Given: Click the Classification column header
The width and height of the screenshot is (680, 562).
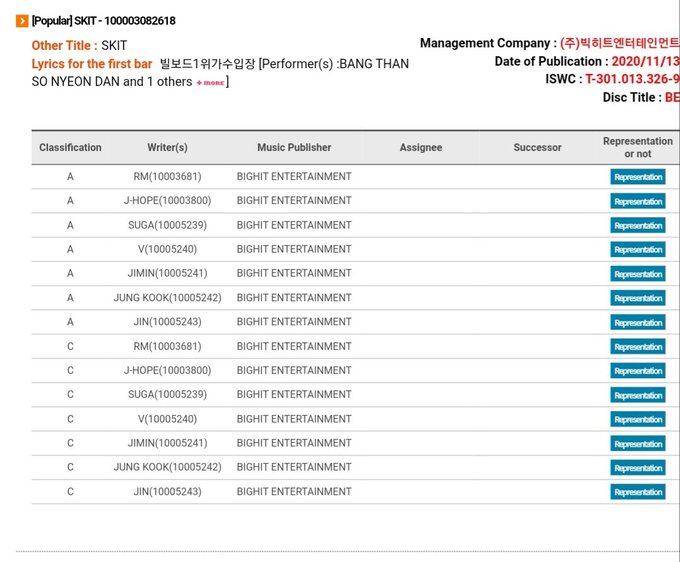Looking at the screenshot, I should coord(70,147).
